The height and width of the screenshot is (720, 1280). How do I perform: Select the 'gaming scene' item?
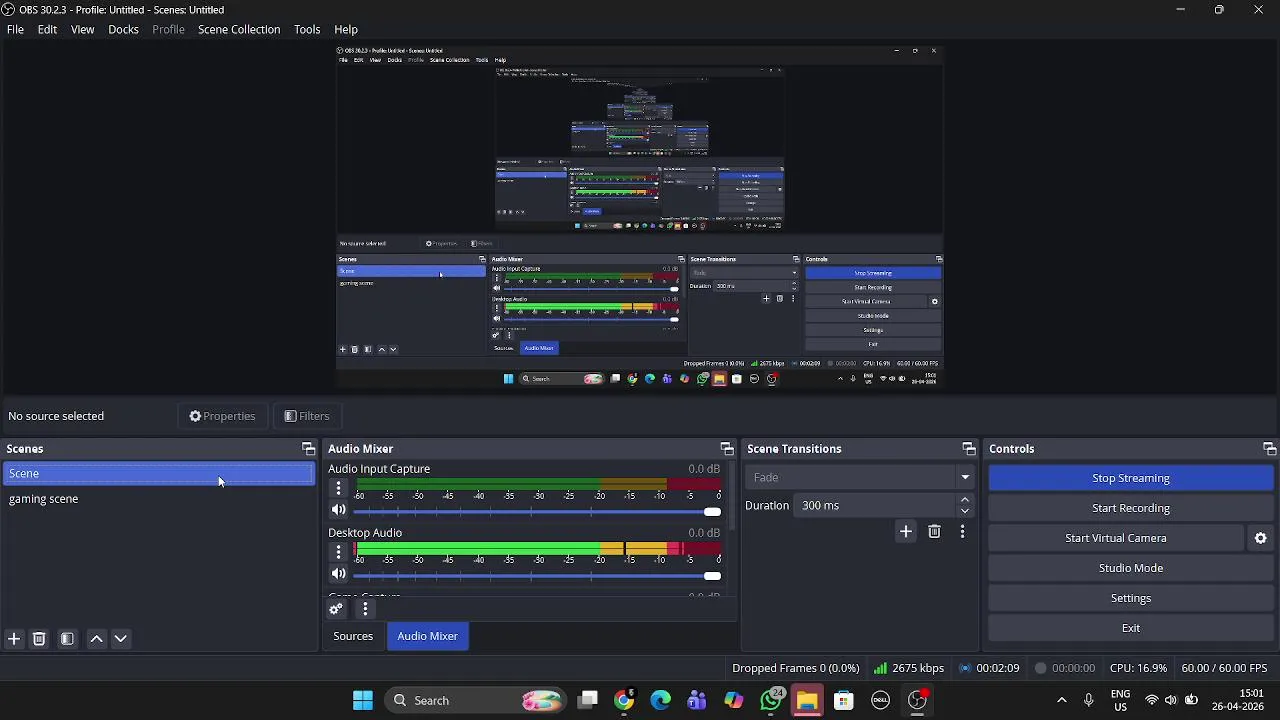(158, 499)
